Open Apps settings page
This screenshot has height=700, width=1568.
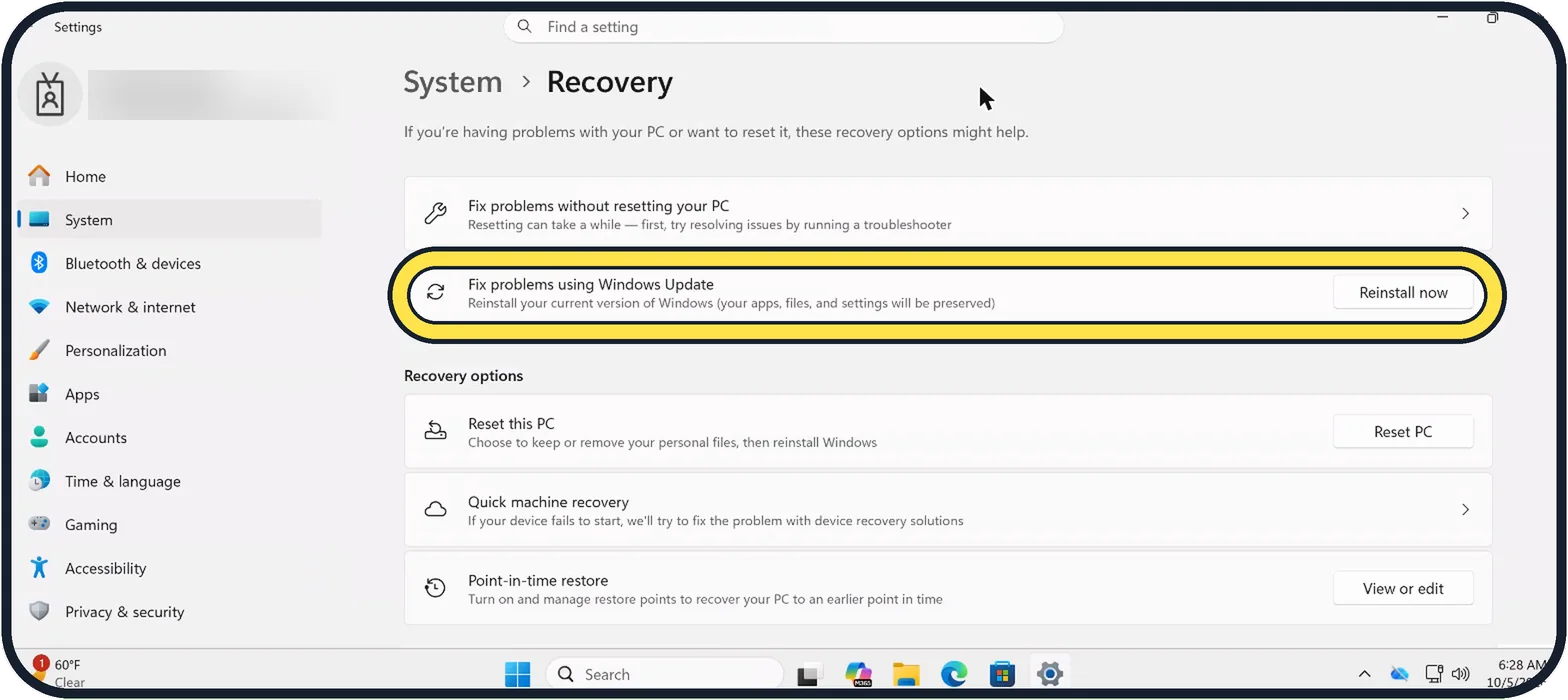click(170, 394)
